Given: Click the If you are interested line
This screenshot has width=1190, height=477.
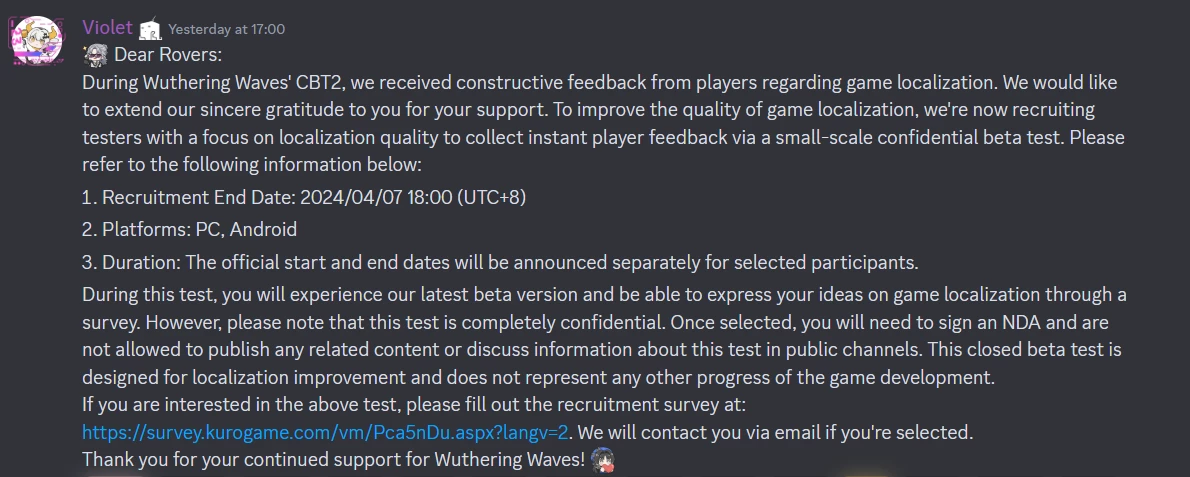Looking at the screenshot, I should coord(414,405).
